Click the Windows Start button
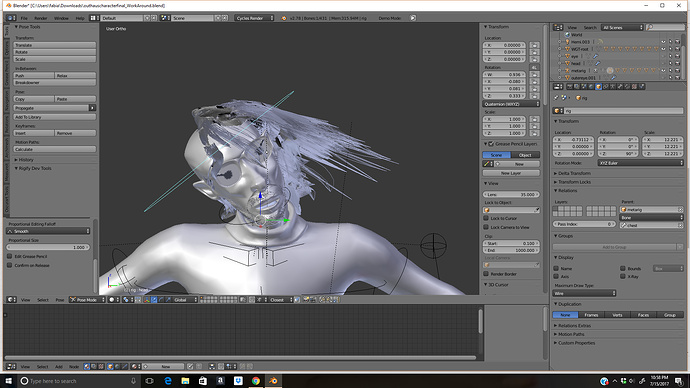This screenshot has height=388, width=690. (8, 381)
